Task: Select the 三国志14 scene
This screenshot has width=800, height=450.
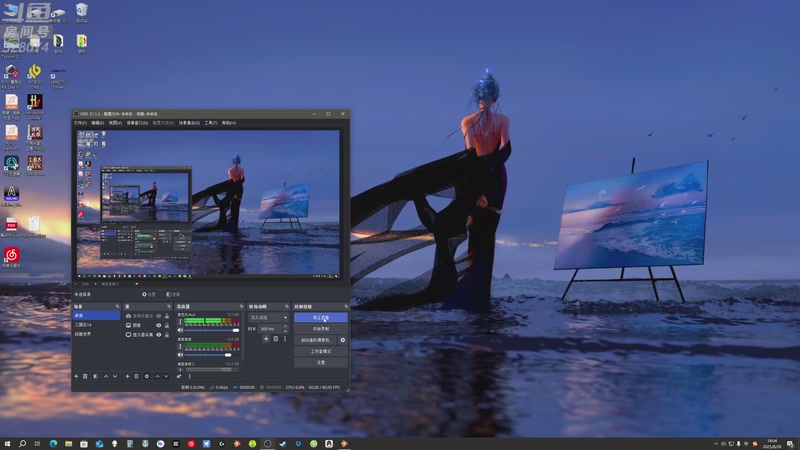Action: [x=96, y=324]
